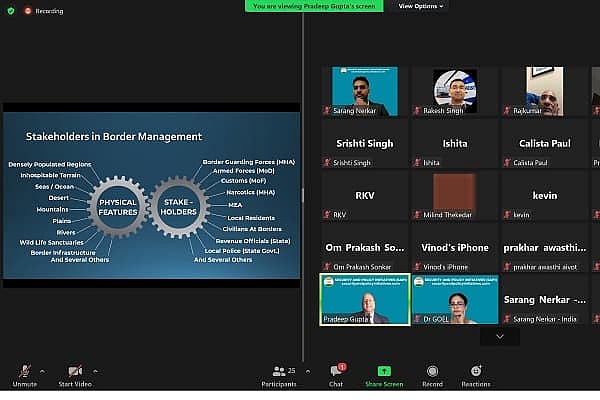Open the Reactions menu
This screenshot has width=600, height=400.
point(475,373)
